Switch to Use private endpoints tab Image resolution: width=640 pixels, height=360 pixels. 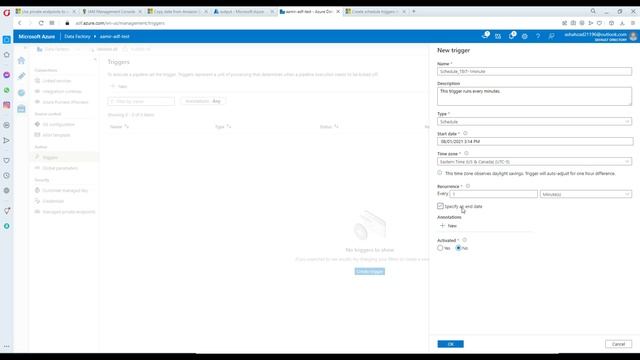45,12
